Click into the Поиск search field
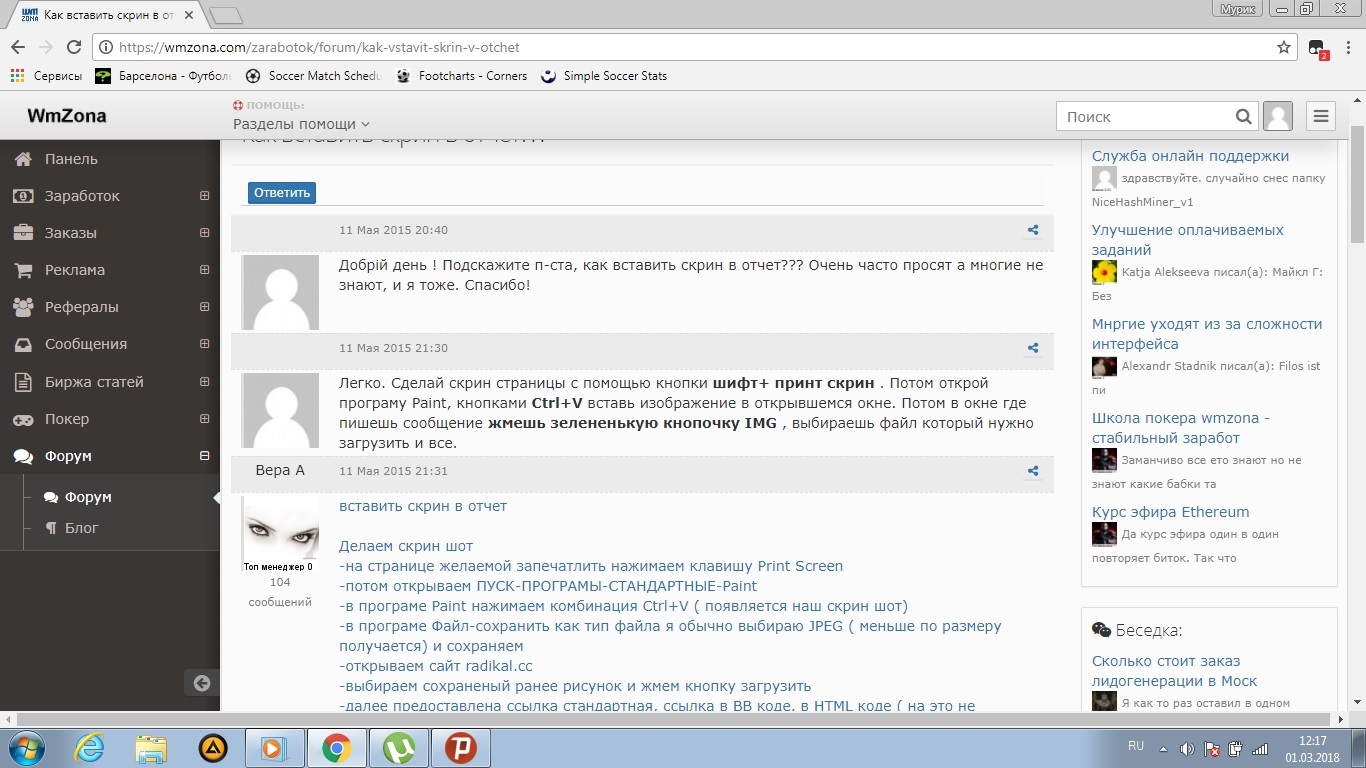This screenshot has width=1366, height=768. click(x=1144, y=117)
